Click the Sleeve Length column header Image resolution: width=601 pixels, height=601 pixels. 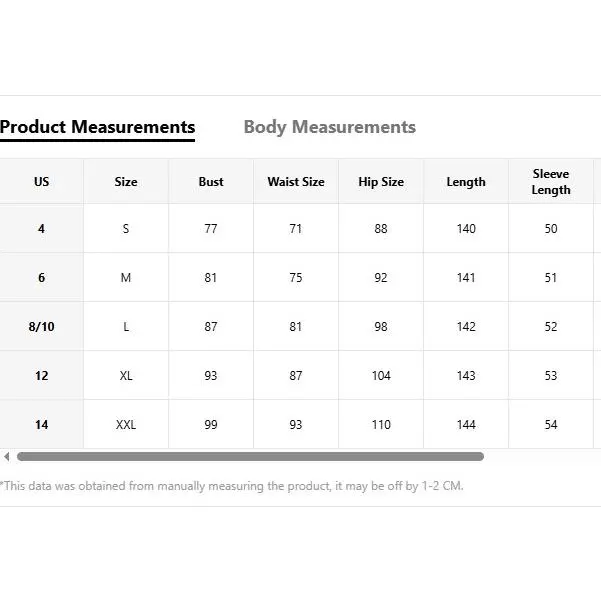pyautogui.click(x=551, y=182)
